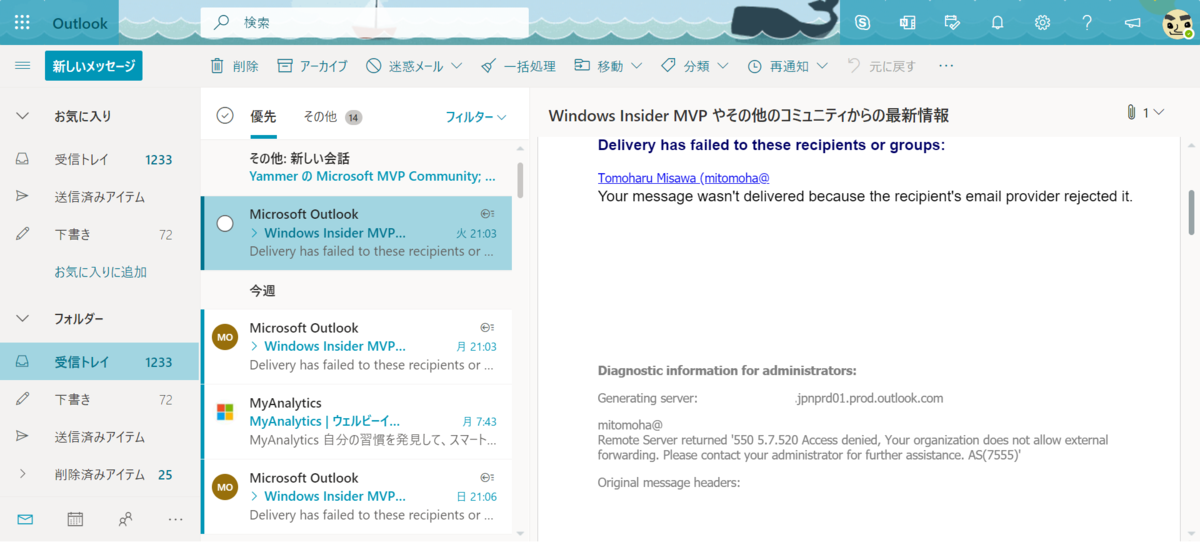
Task: Click the New message (新しいメッセージ) button
Action: 94,66
